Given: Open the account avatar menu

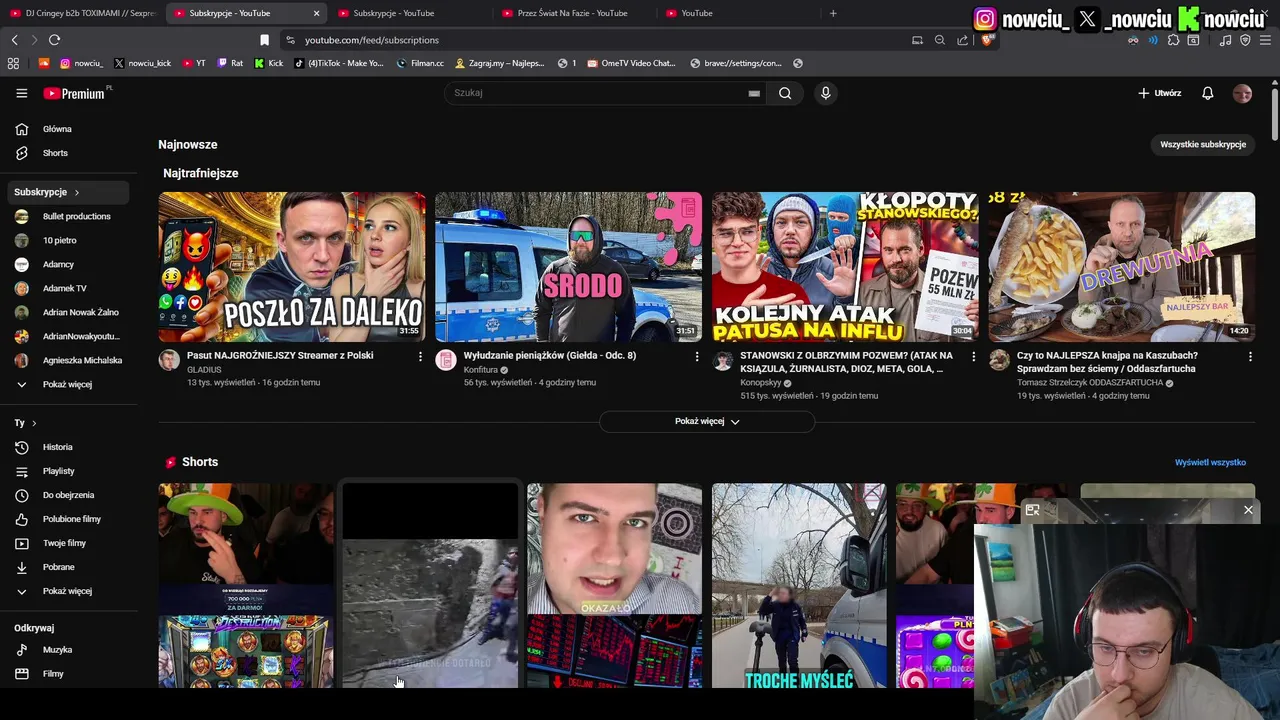Looking at the screenshot, I should [x=1242, y=93].
